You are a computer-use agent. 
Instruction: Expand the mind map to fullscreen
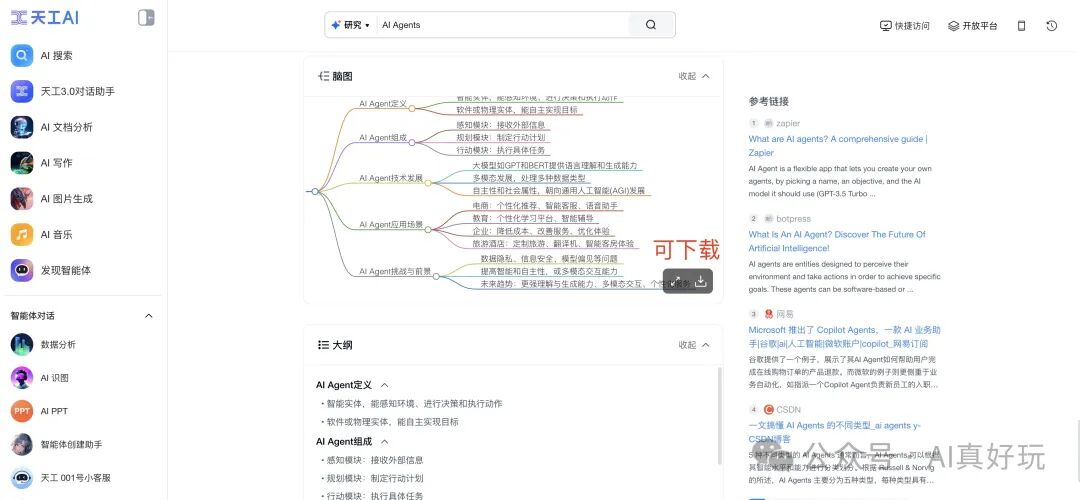click(x=676, y=281)
